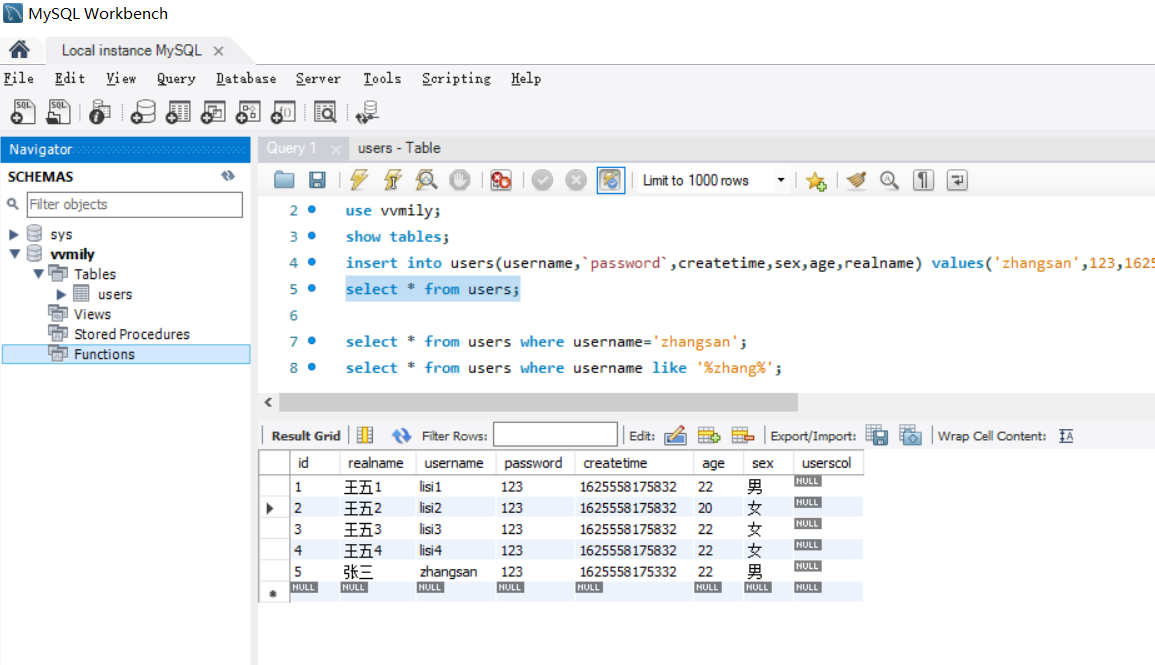The image size is (1155, 665).
Task: Click the horizontal scrollbar left arrow
Action: pyautogui.click(x=268, y=402)
